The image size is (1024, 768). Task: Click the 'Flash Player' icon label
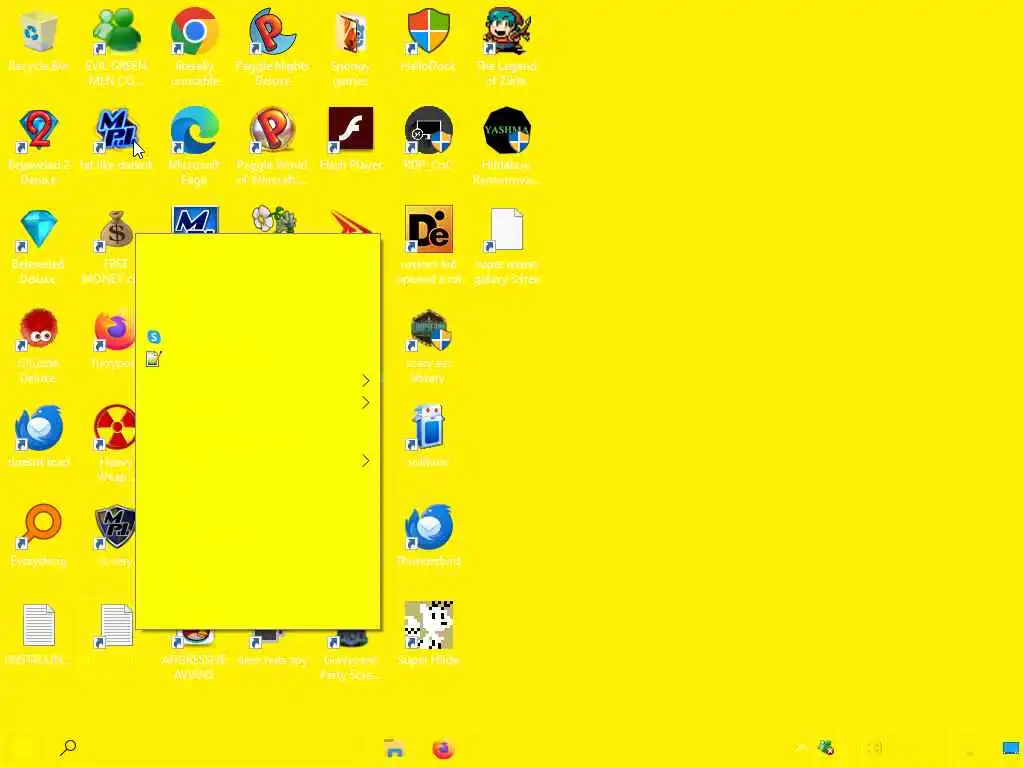click(351, 165)
